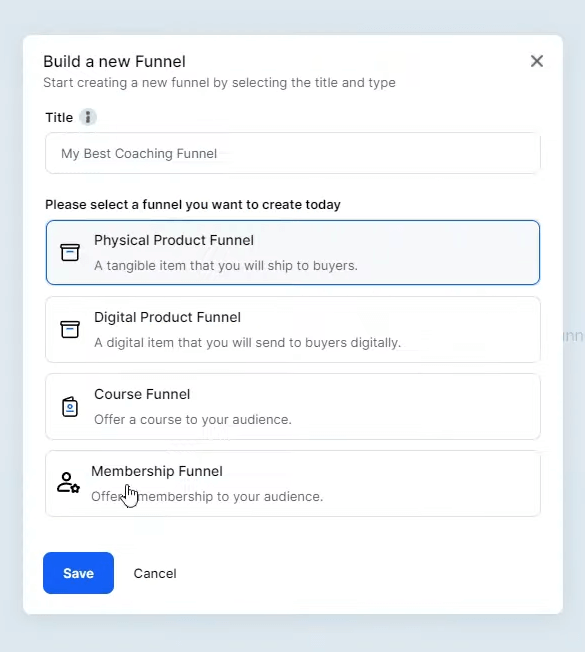Close the Build a new Funnel dialog
Screen dimensions: 585x652
click(537, 61)
